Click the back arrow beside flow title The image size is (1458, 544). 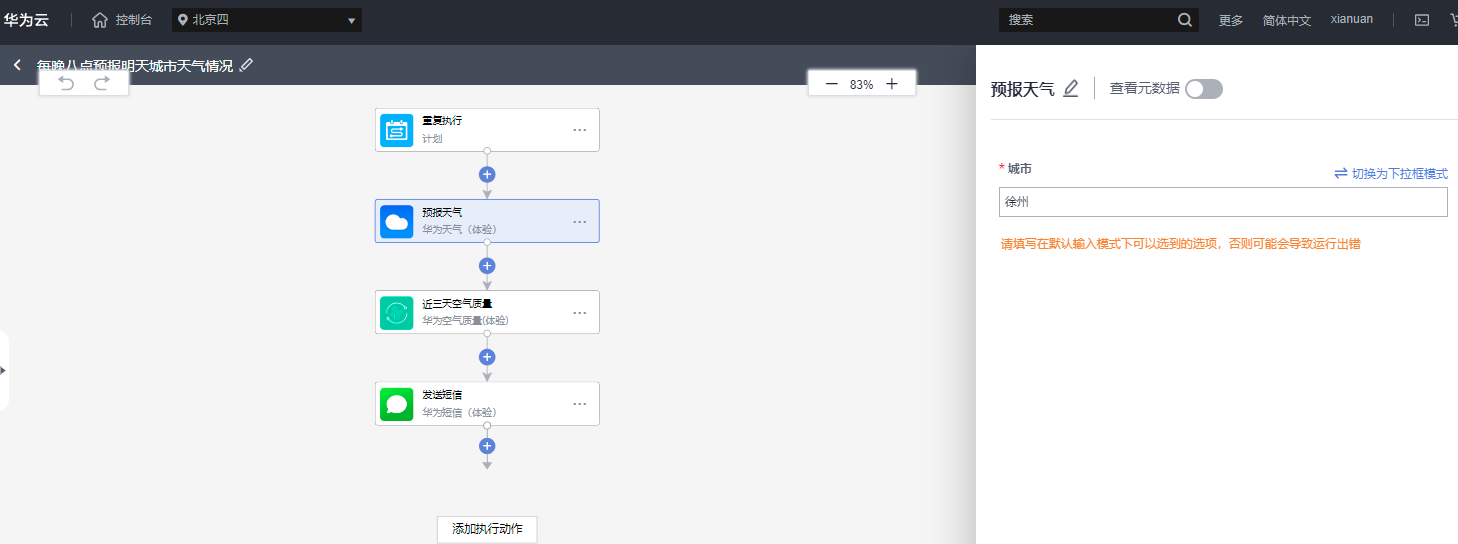point(17,65)
